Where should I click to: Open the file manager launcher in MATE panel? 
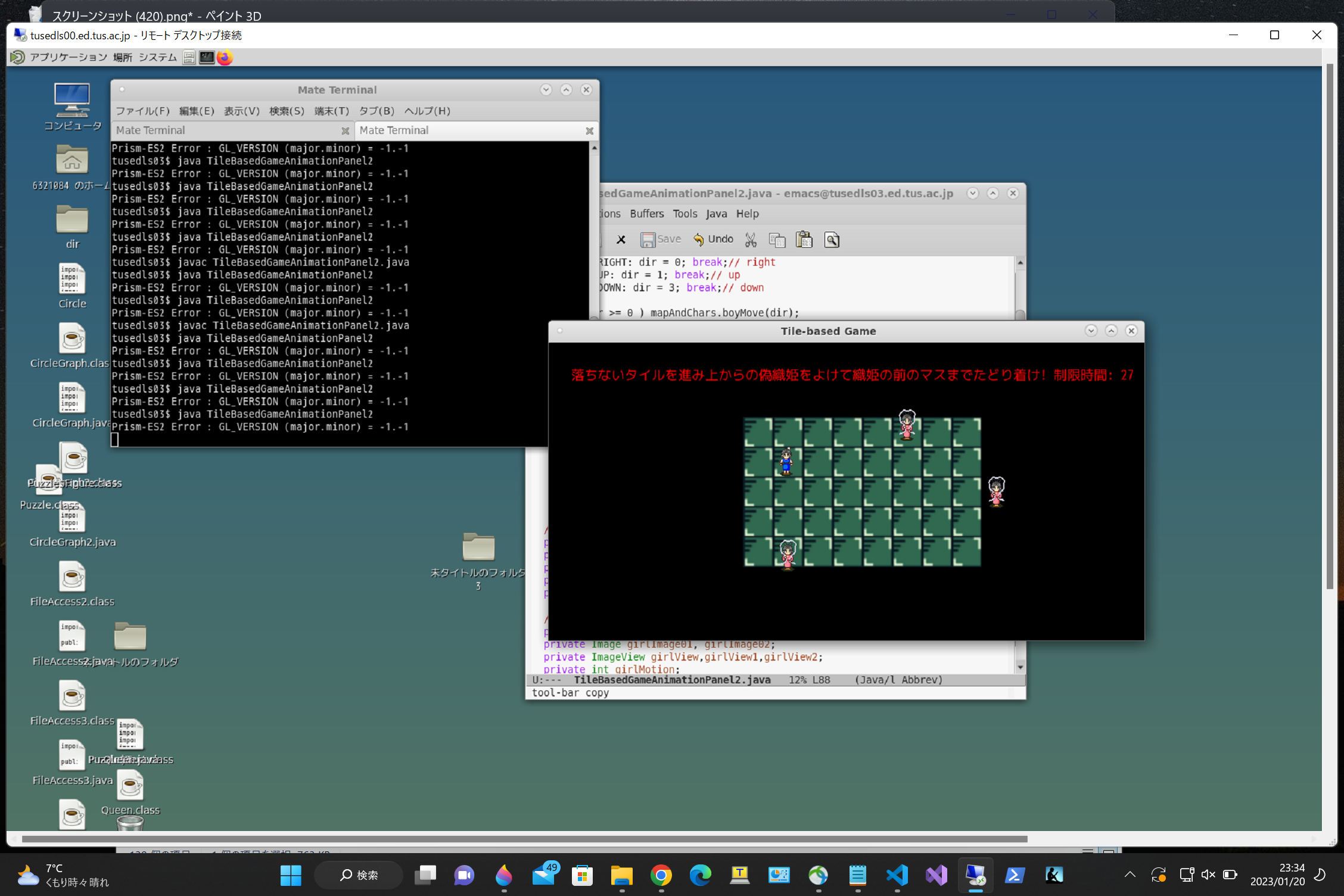189,57
